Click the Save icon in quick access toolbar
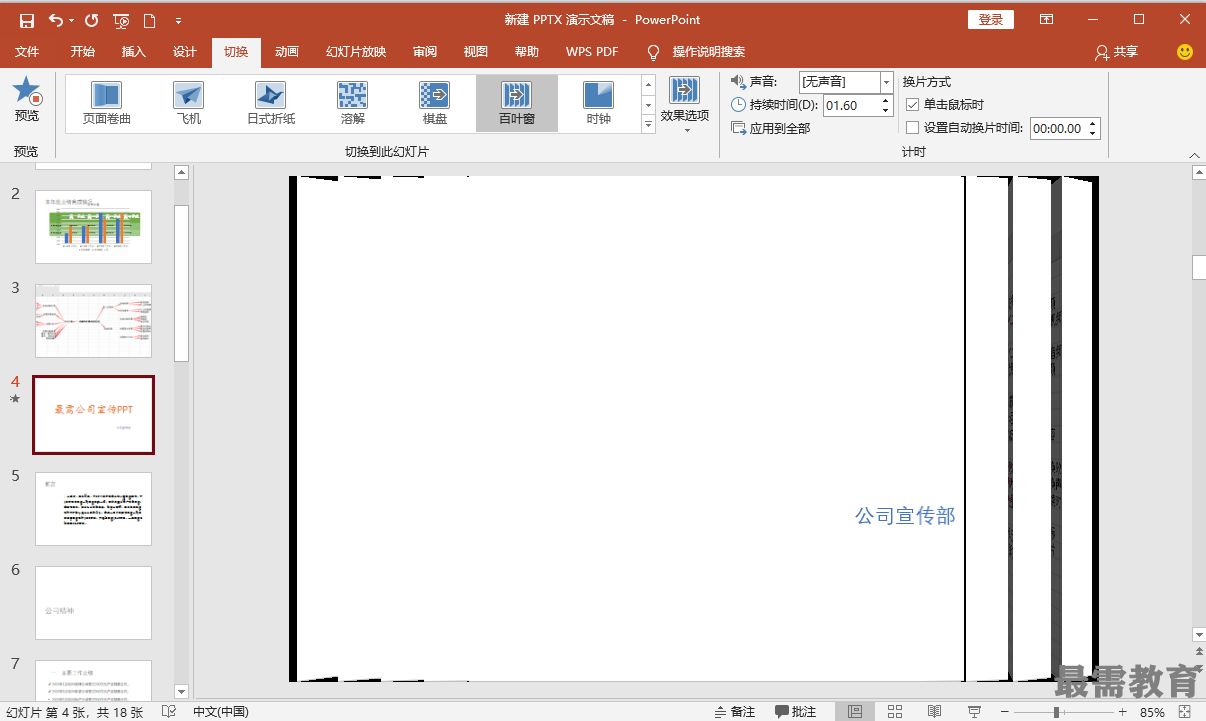The image size is (1206, 721). [x=26, y=20]
